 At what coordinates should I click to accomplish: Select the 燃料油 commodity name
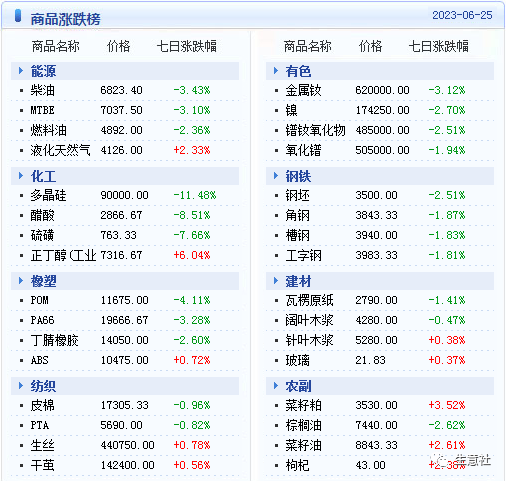click(48, 130)
